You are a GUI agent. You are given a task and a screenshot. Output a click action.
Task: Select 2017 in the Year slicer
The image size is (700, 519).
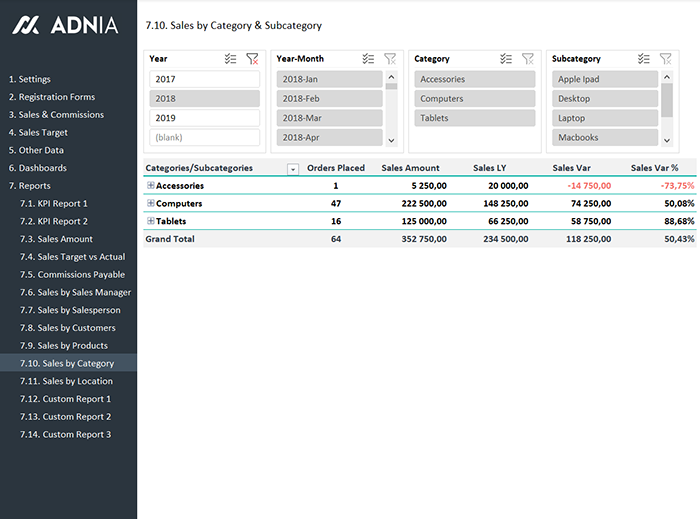click(x=204, y=79)
